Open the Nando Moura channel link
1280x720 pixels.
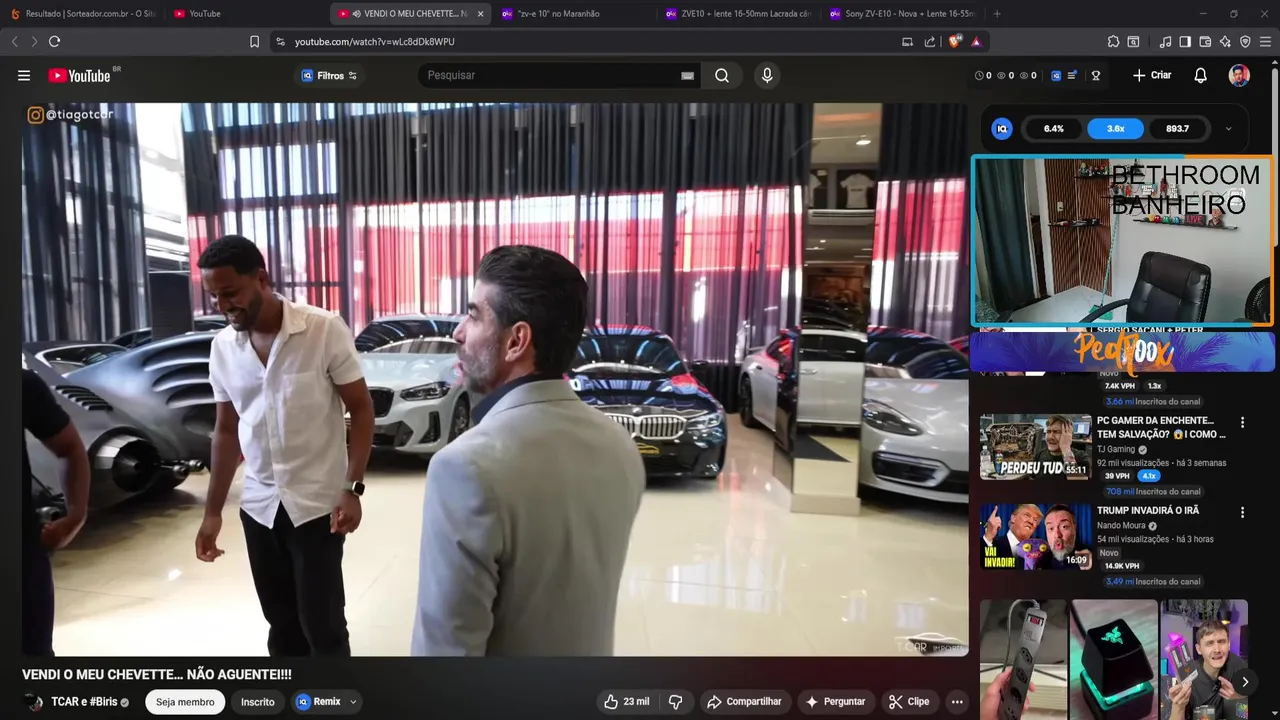[x=1121, y=525]
